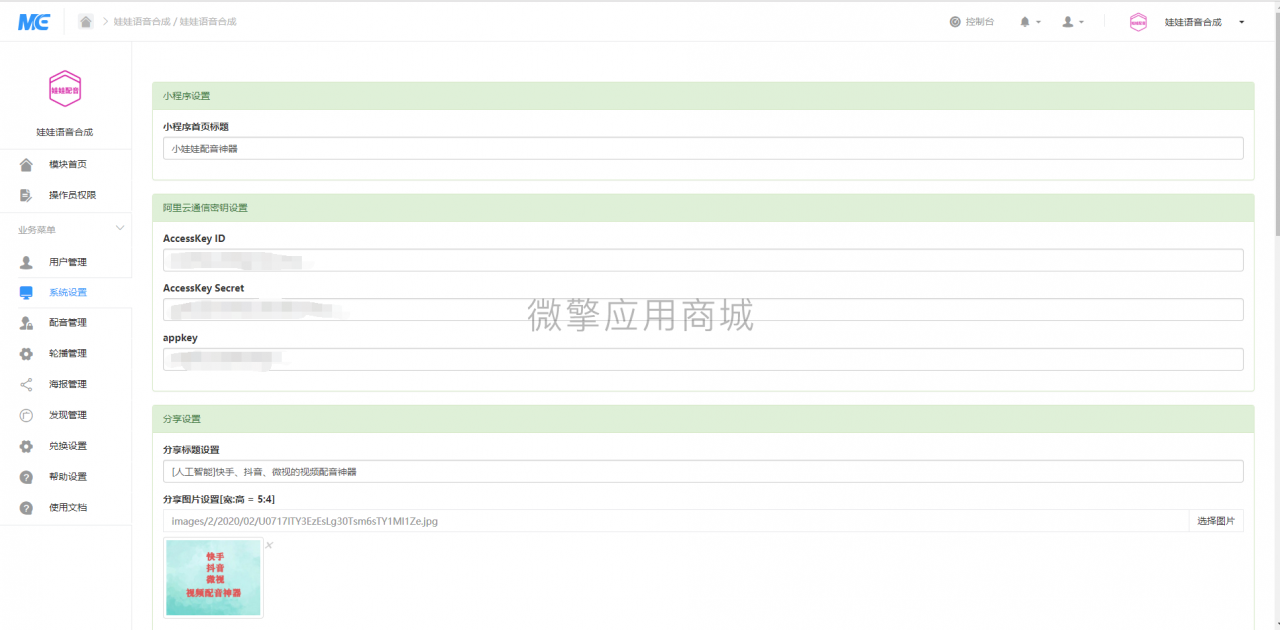
Task: Focus the 小程序首页标题 input field
Action: [703, 148]
